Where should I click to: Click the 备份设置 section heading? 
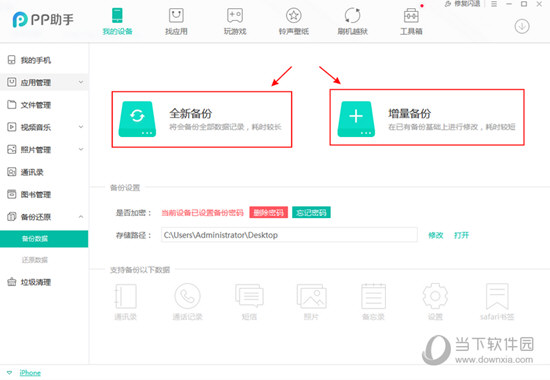(125, 188)
